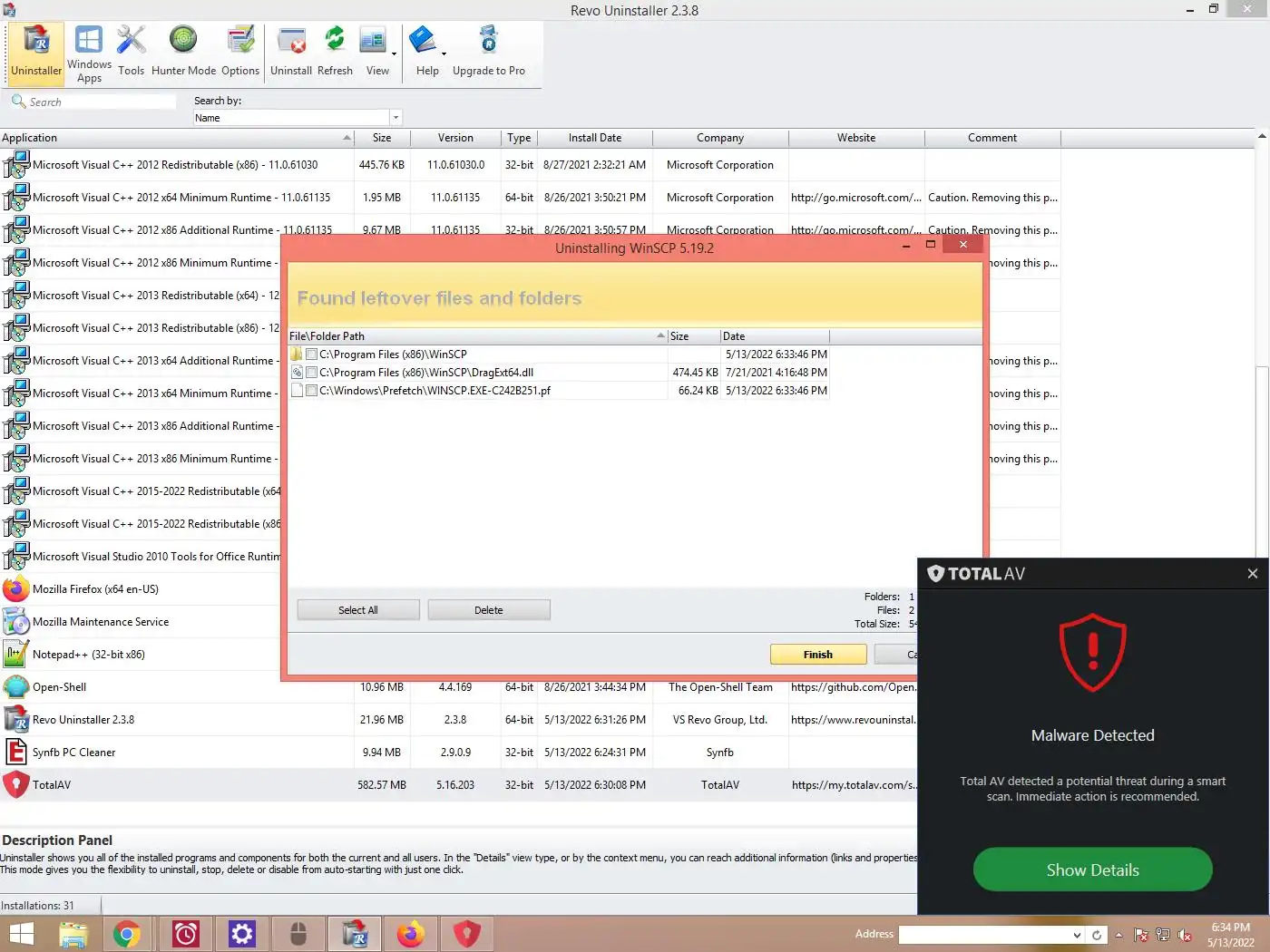This screenshot has height=952, width=1270.
Task: Check the WINSCP.EXE-C242B251.pf checkbox
Action: pos(312,391)
